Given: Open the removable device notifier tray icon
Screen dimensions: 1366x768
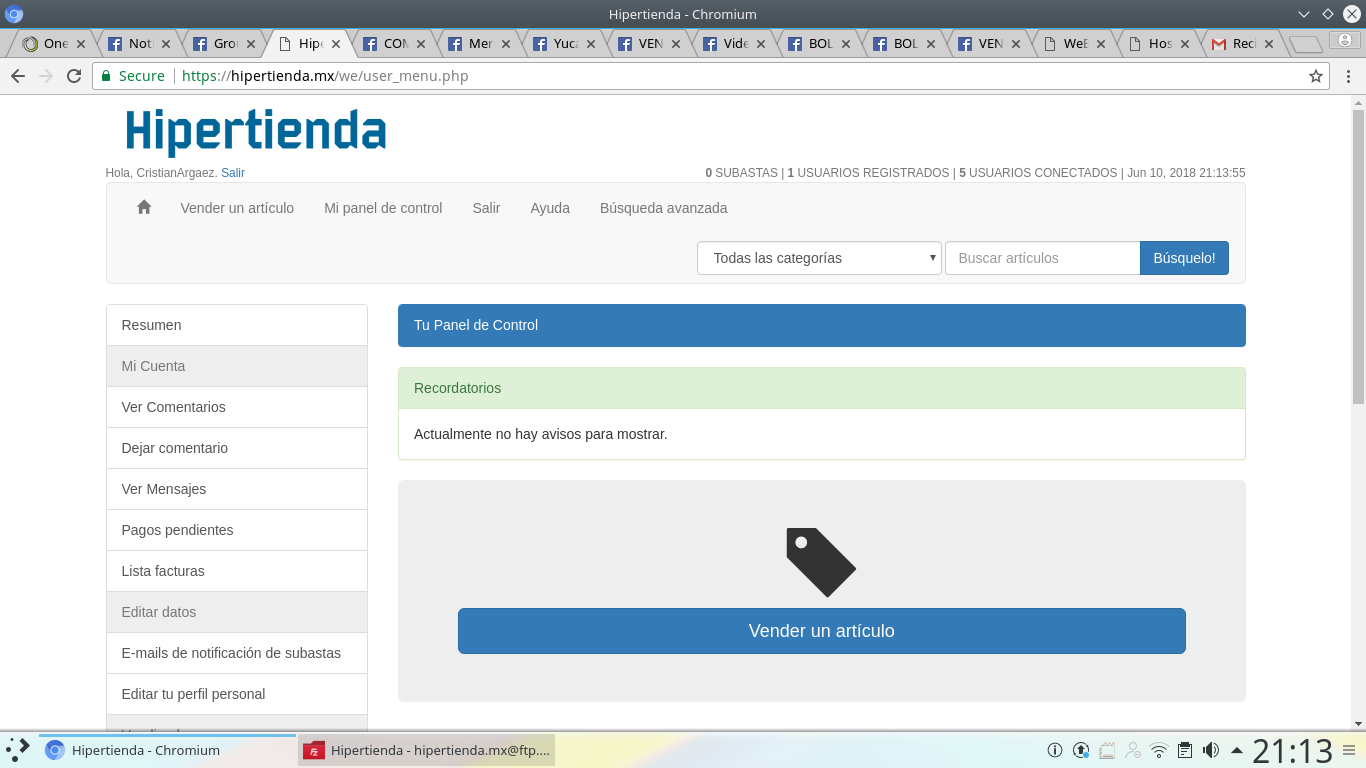Looking at the screenshot, I should 1107,750.
